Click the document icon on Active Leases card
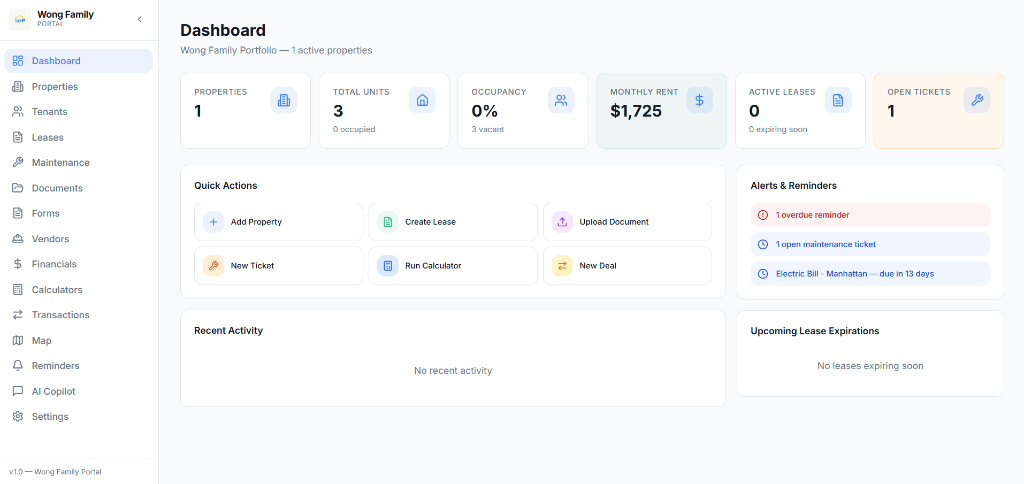Image resolution: width=1024 pixels, height=484 pixels. tap(838, 100)
